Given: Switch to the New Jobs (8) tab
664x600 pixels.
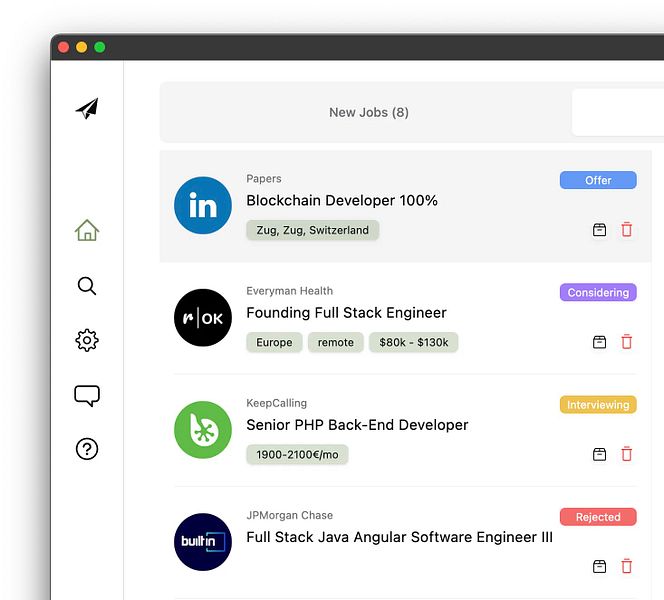Looking at the screenshot, I should (x=368, y=112).
